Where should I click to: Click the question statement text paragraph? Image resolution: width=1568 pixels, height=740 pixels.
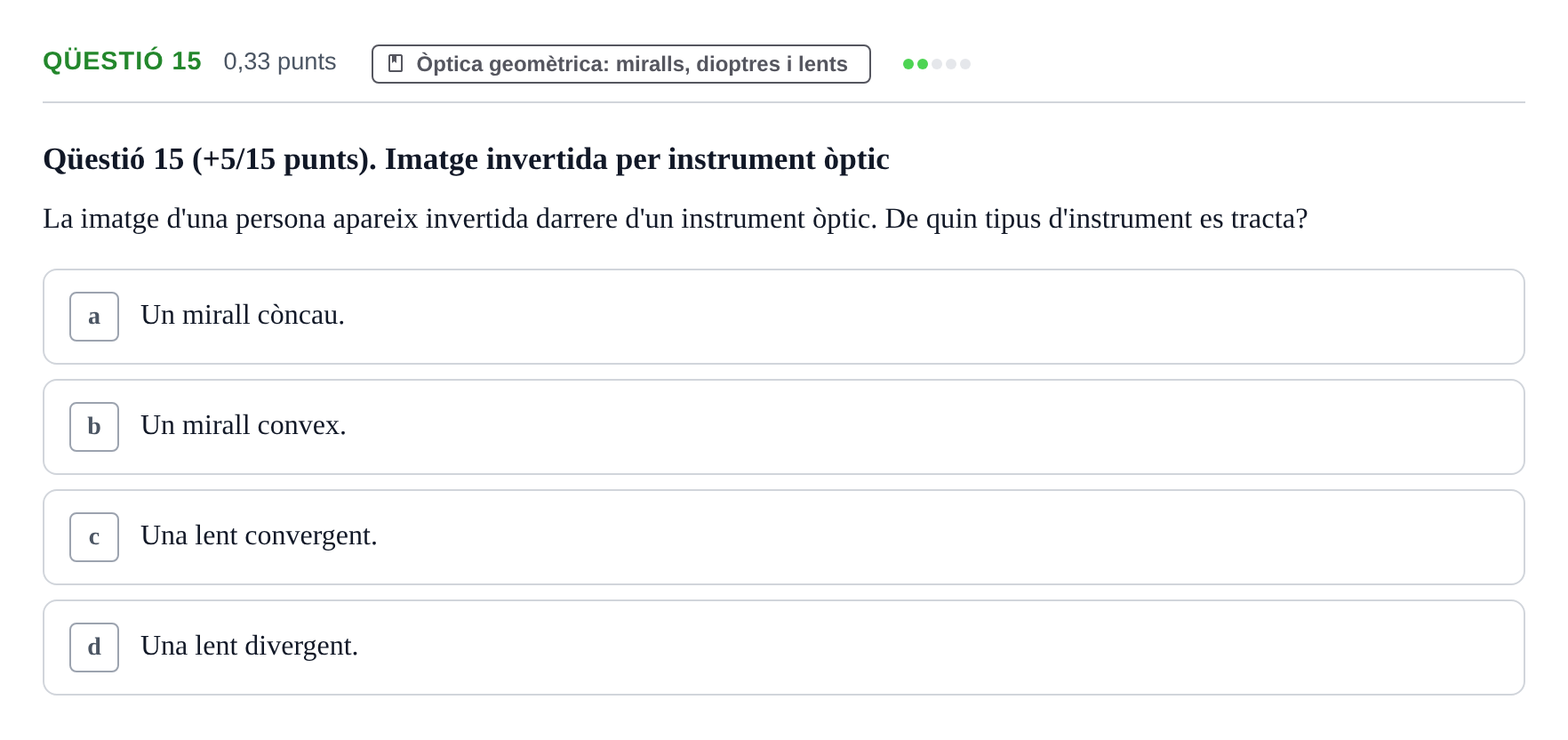pos(676,219)
